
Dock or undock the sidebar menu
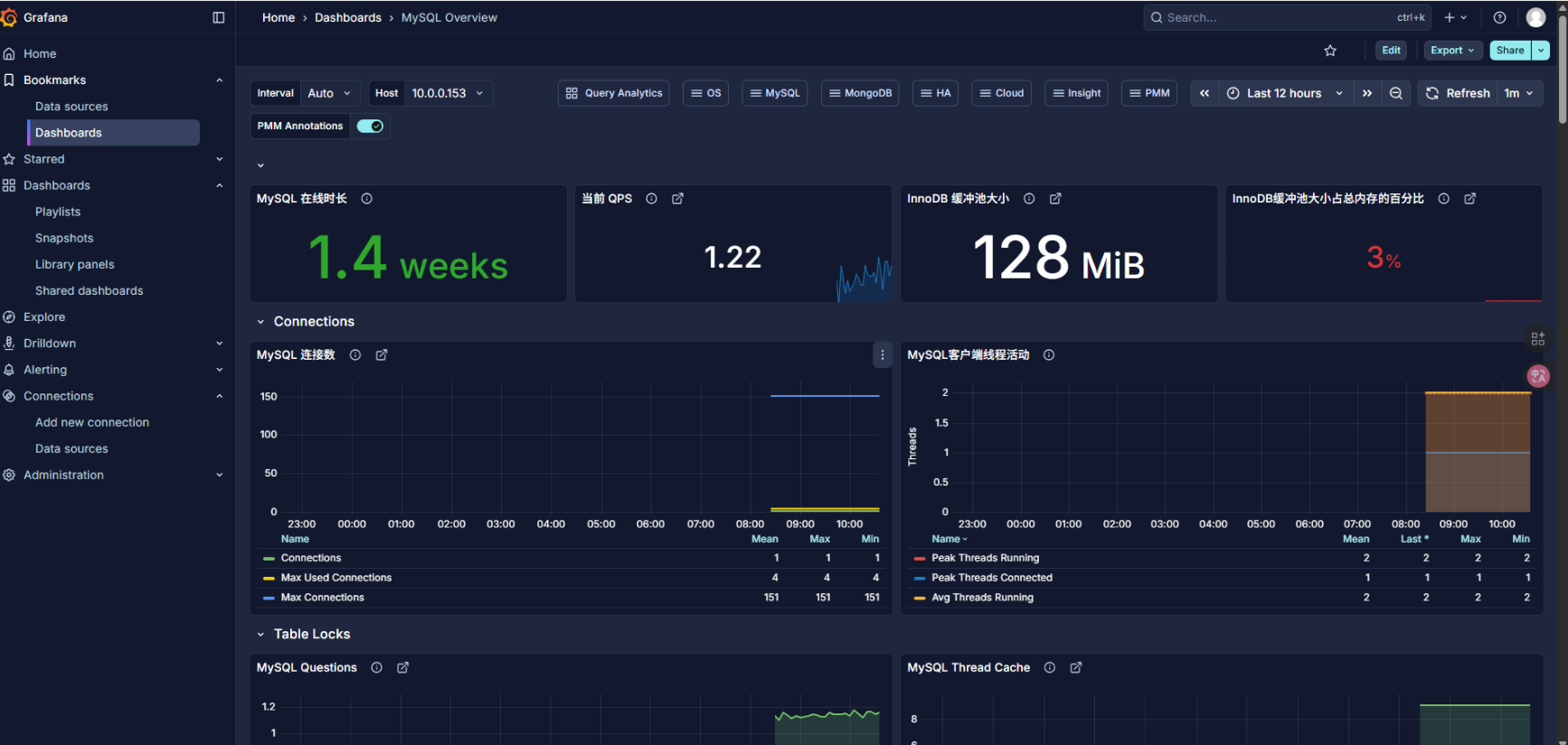coord(219,17)
